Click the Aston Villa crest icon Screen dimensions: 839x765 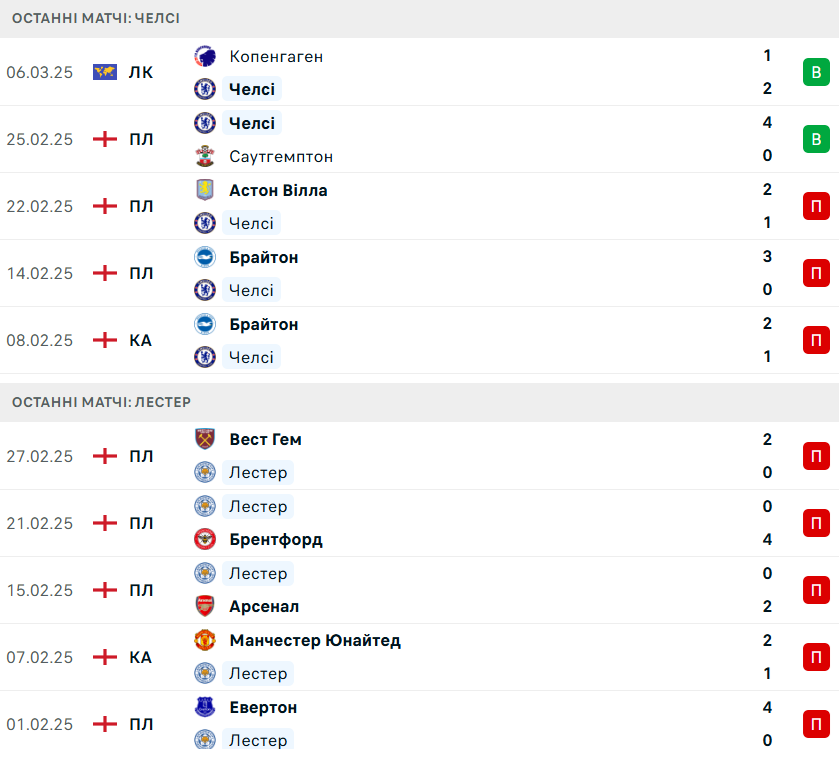(x=205, y=190)
